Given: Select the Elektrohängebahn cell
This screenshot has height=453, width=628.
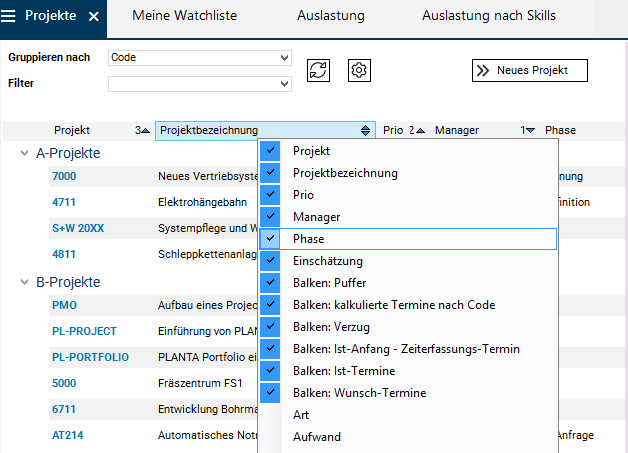Looking at the screenshot, I should (202, 202).
